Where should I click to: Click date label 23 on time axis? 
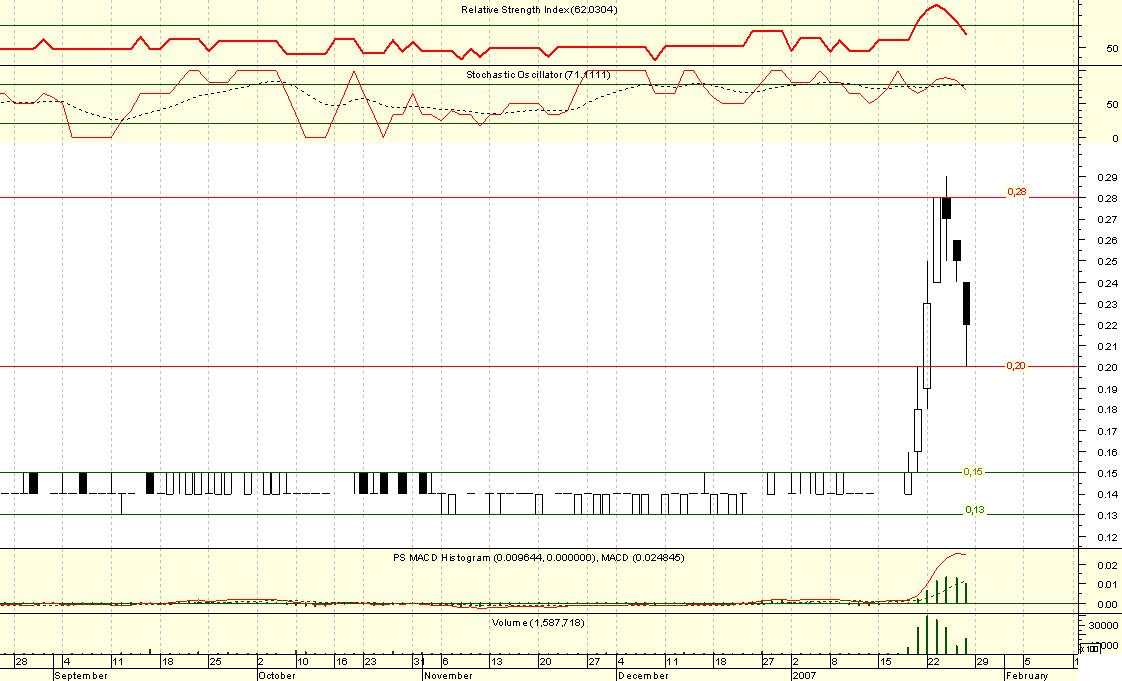click(371, 662)
